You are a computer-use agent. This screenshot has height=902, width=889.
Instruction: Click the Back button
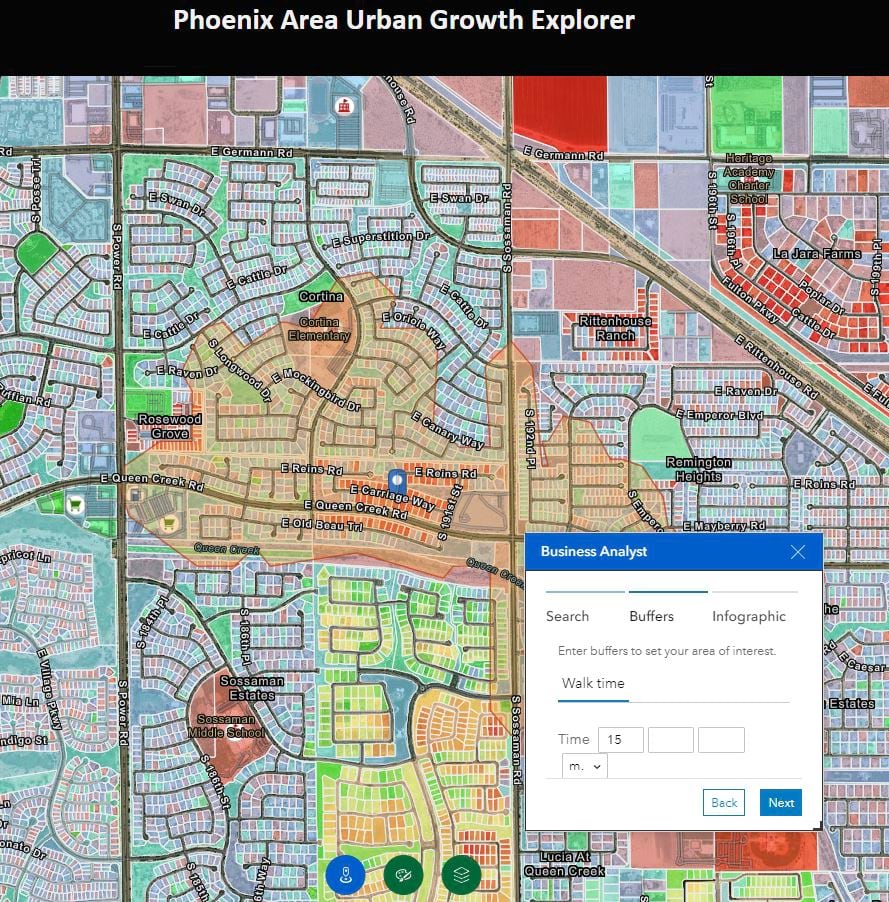723,802
